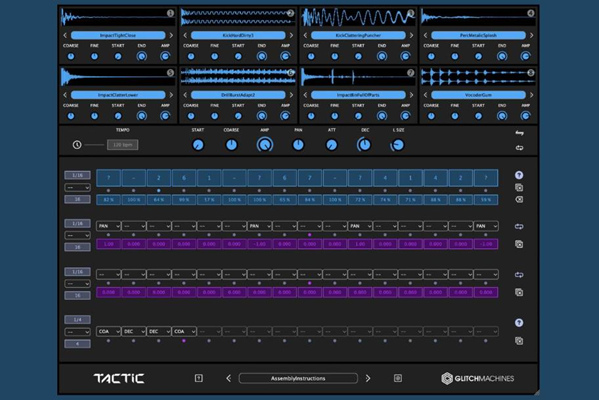Open last step PAN dropdown in second row
The width and height of the screenshot is (599, 400).
[486, 226]
